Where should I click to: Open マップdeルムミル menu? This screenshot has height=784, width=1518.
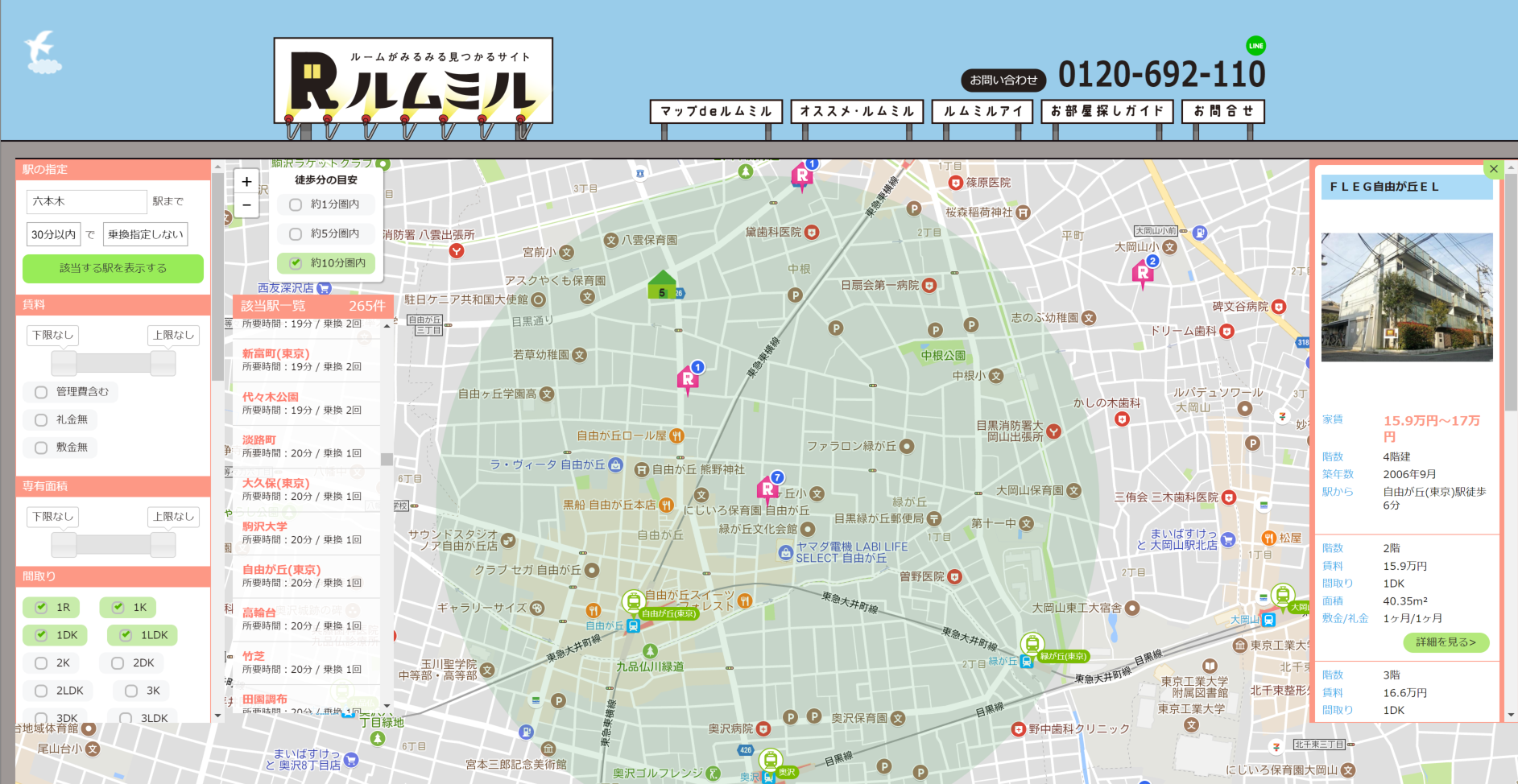(x=716, y=111)
